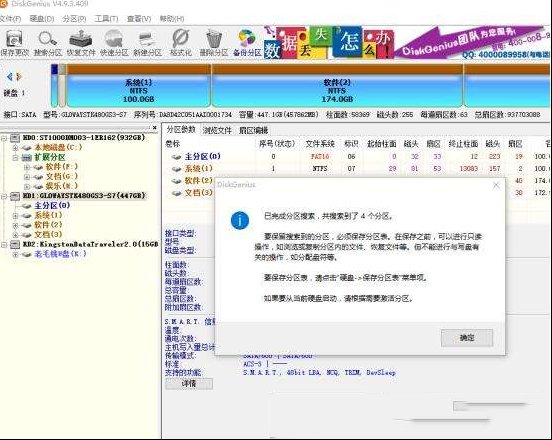Collapse the 扩展分区 tree node
Image resolution: width=552 pixels, height=440 pixels.
15,157
